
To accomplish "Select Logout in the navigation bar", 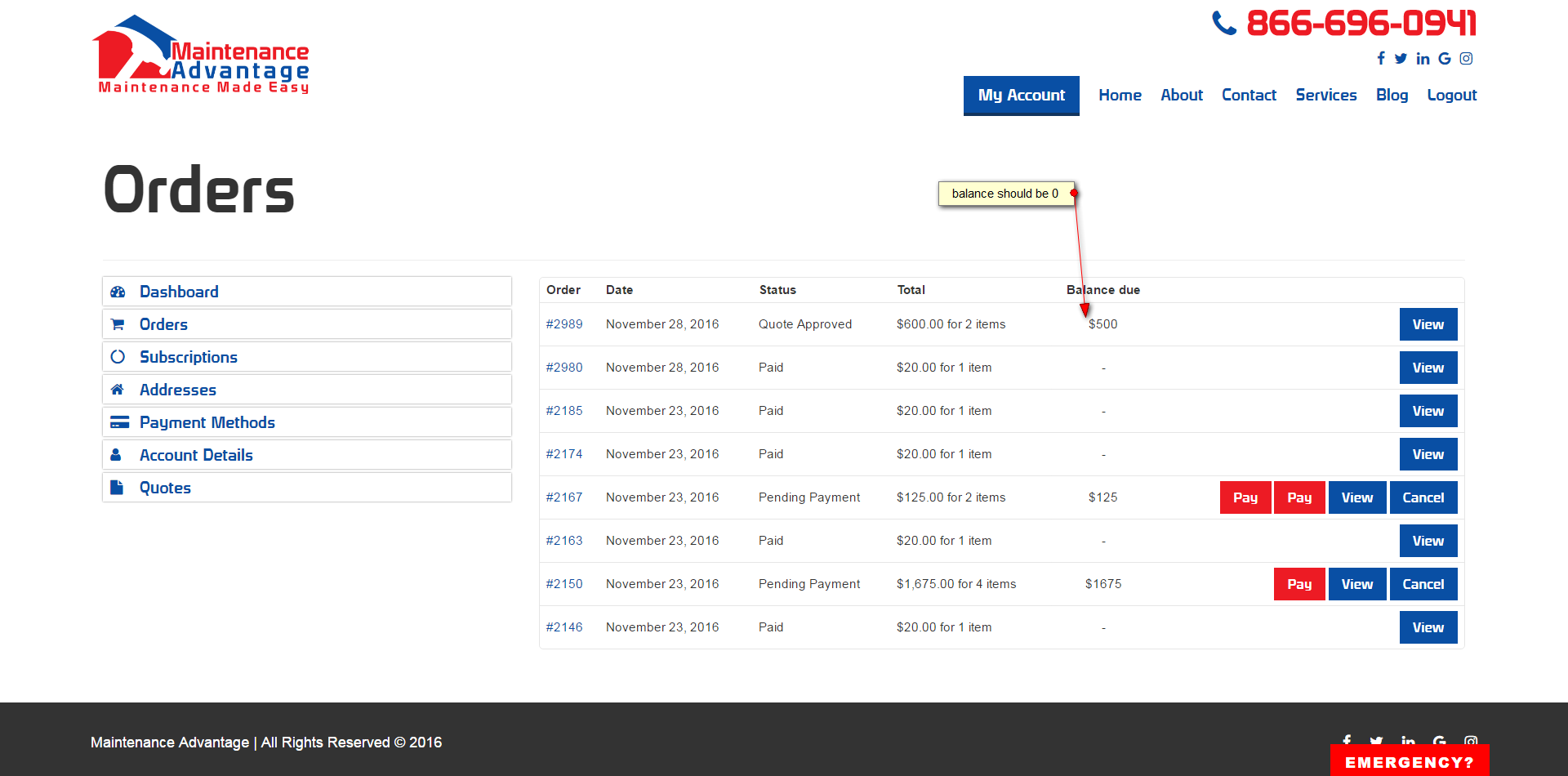I will tap(1451, 96).
